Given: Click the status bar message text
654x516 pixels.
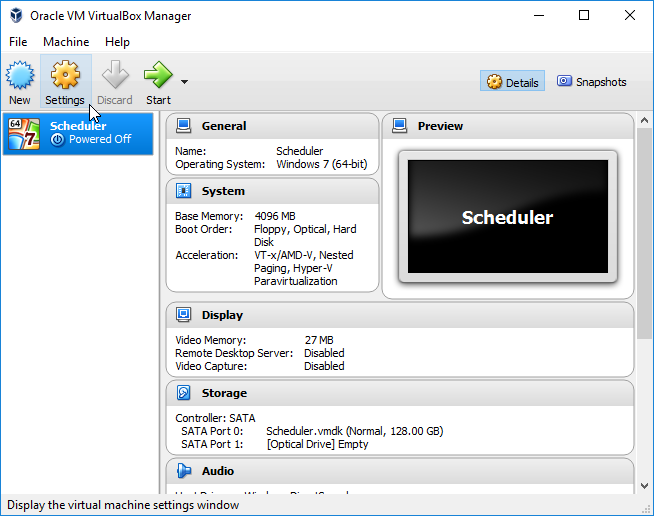Looking at the screenshot, I should click(x=123, y=505).
